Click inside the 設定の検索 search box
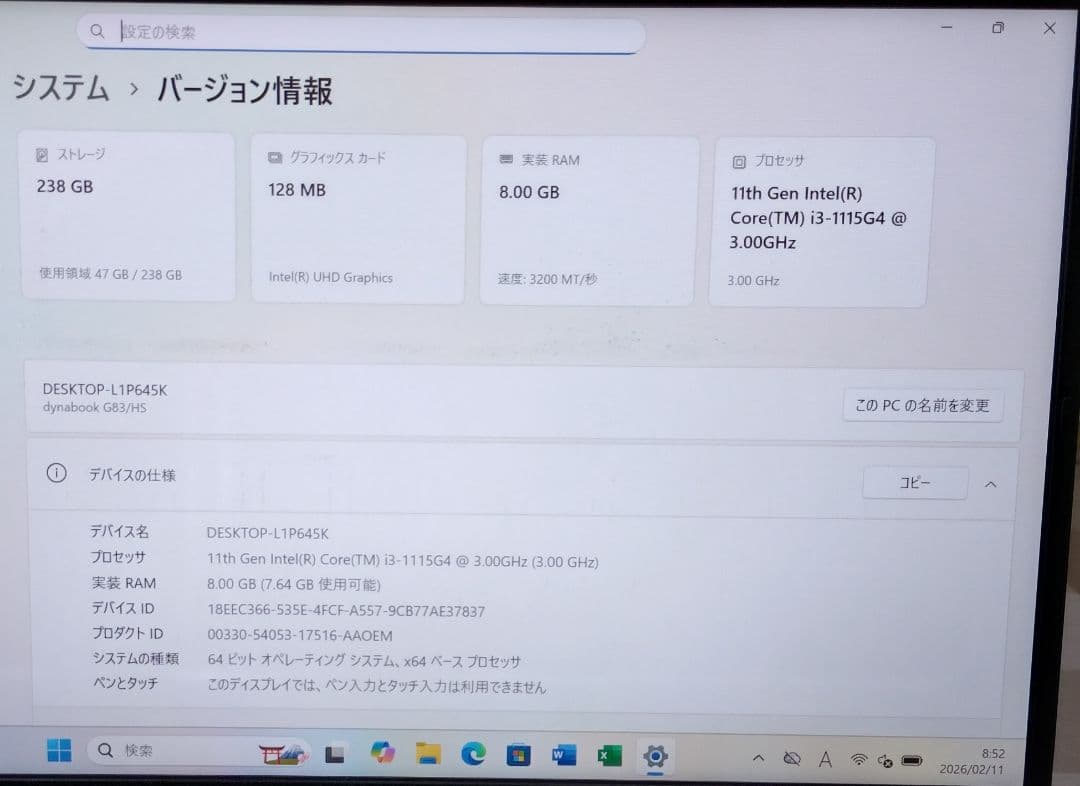This screenshot has height=786, width=1080. [360, 31]
